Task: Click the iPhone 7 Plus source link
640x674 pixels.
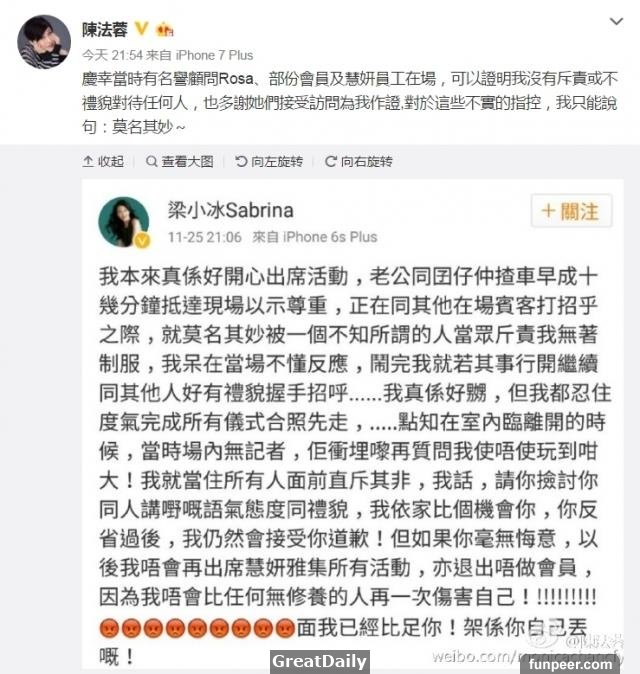Action: [x=214, y=55]
